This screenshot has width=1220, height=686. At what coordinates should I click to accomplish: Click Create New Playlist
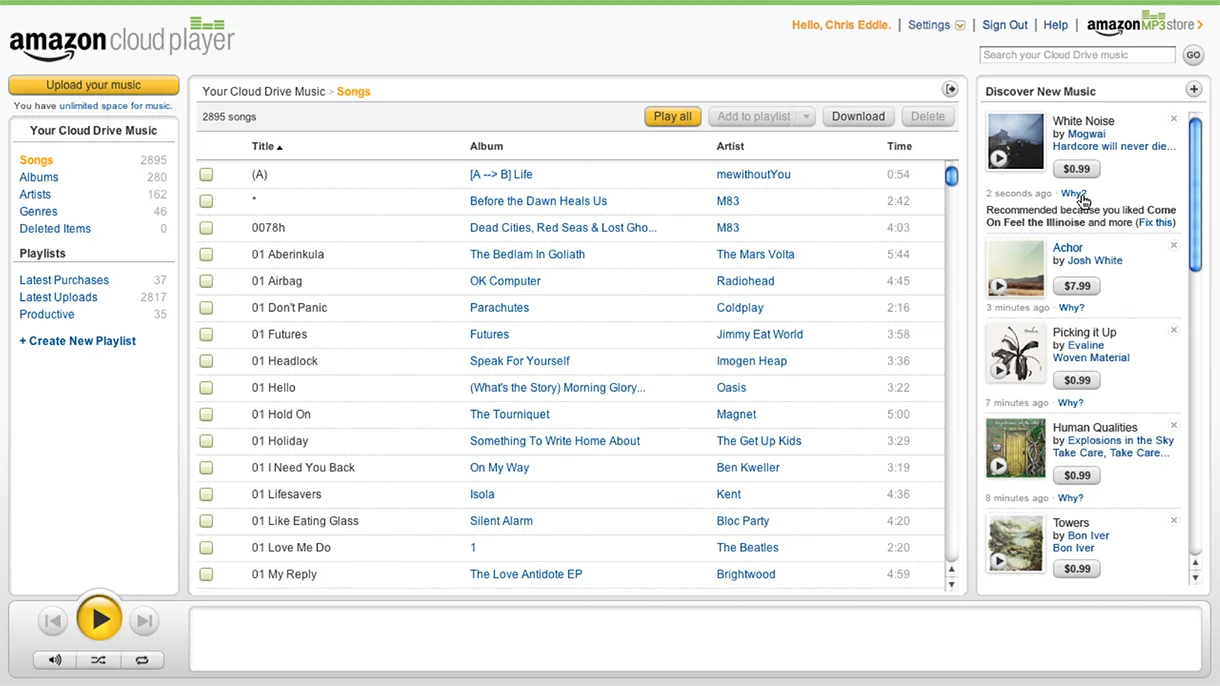(77, 341)
